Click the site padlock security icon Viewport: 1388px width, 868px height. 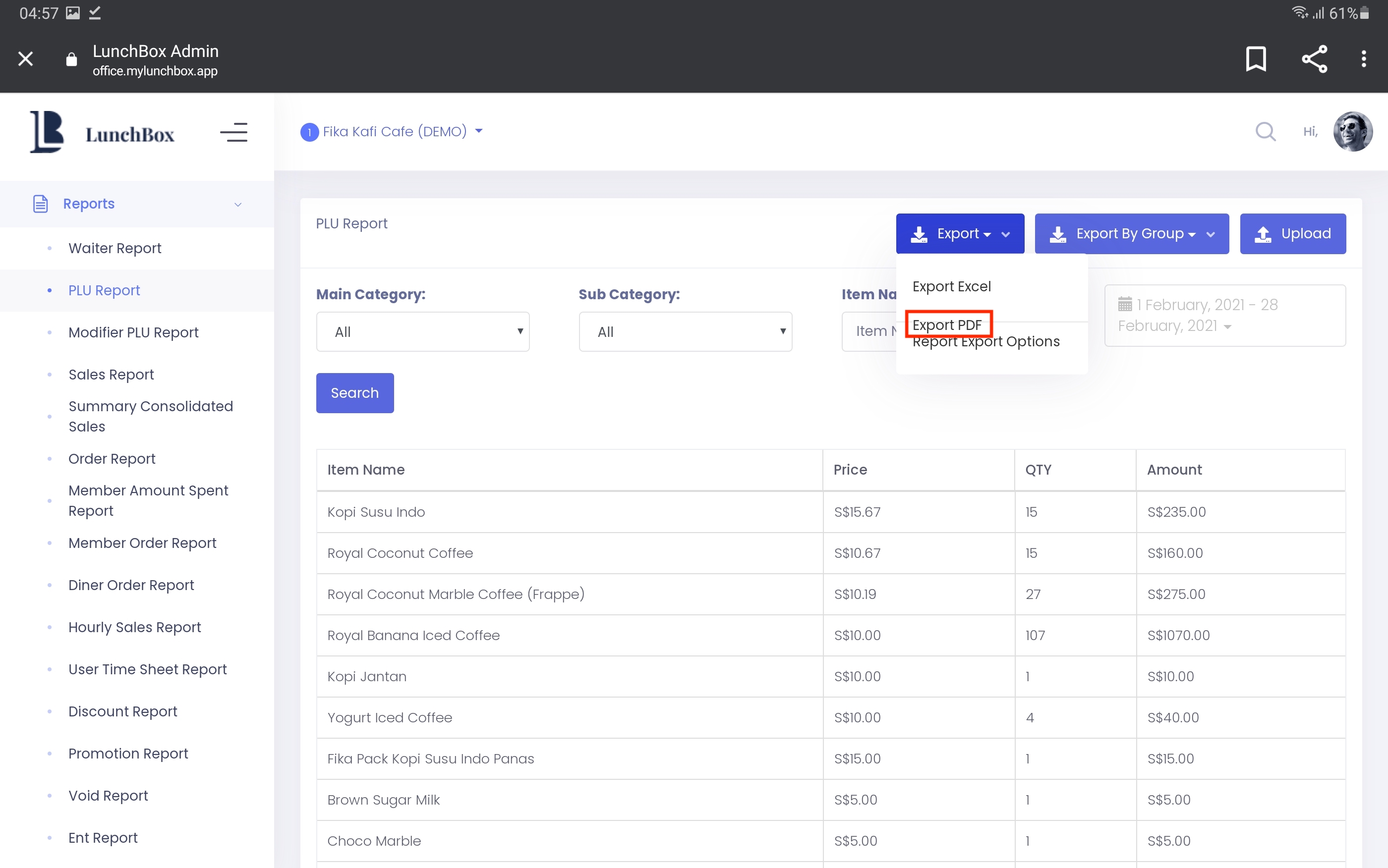click(x=71, y=59)
